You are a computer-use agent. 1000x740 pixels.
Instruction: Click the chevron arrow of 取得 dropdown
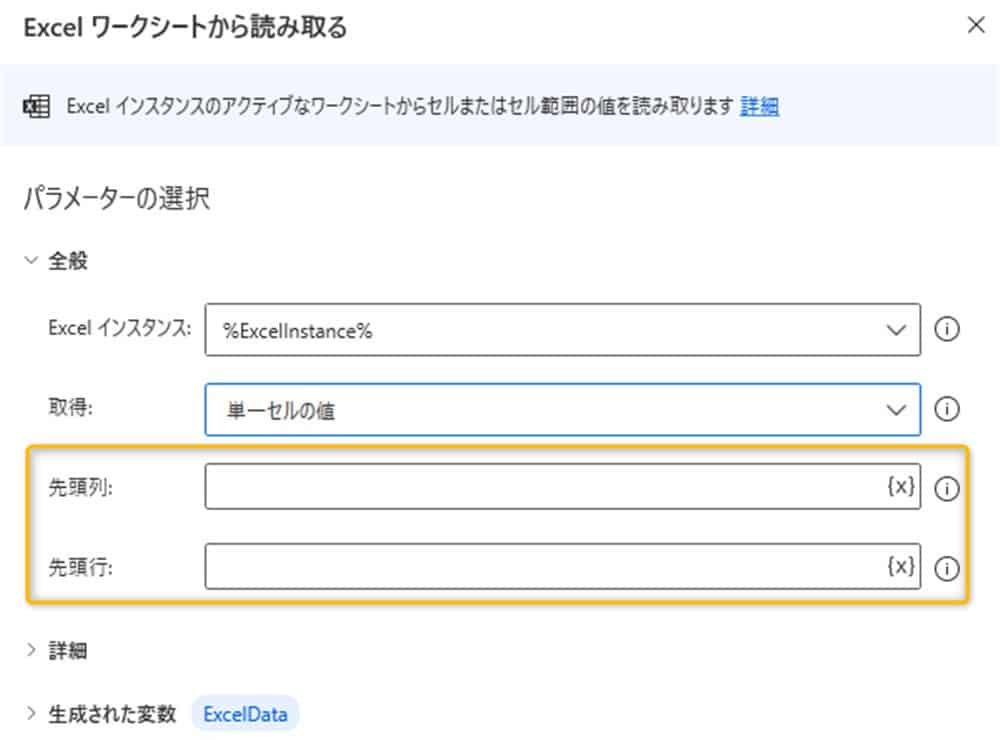click(895, 410)
